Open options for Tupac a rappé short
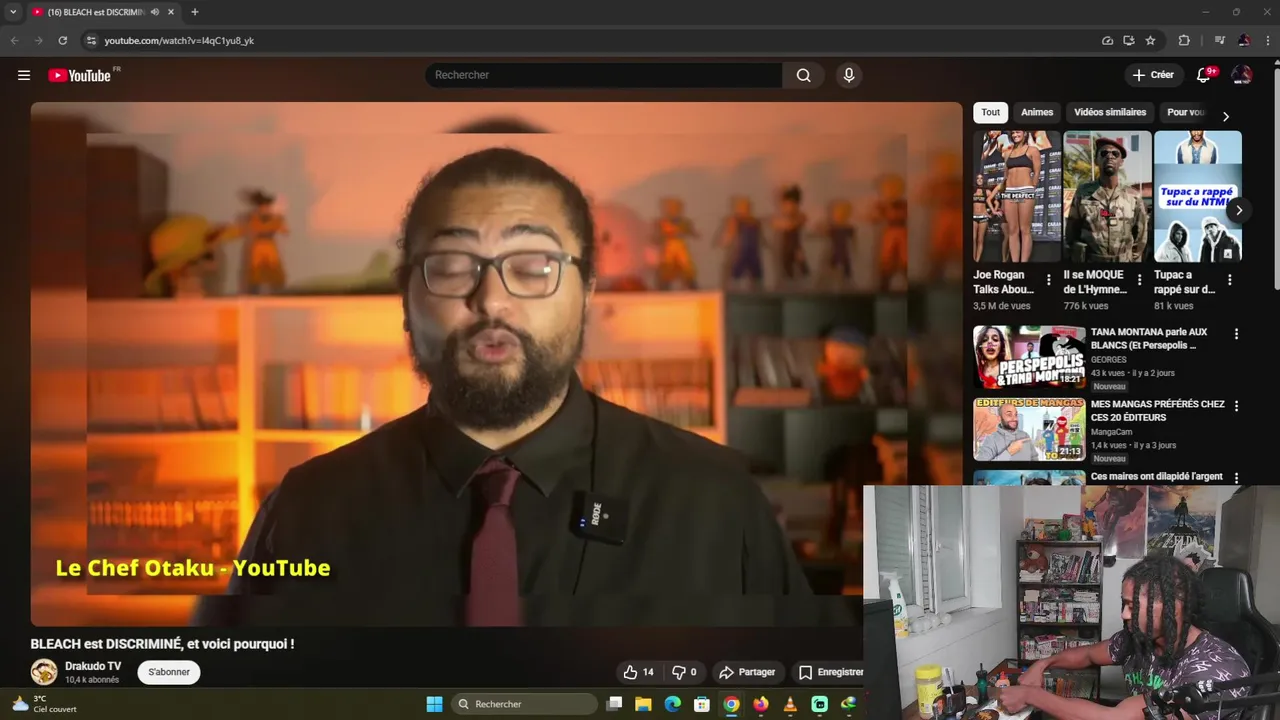Viewport: 1280px width, 720px height. [x=1229, y=280]
